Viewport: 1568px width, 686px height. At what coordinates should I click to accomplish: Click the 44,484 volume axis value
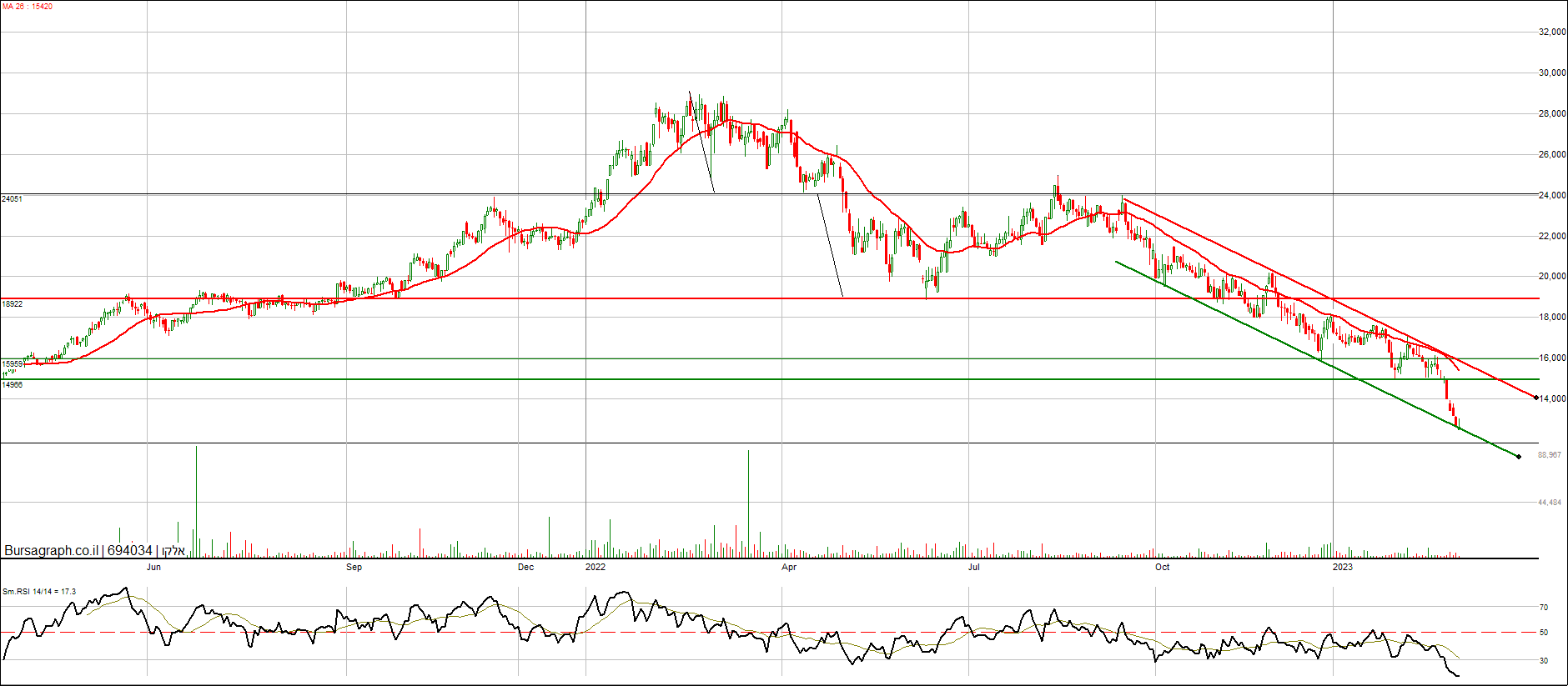pyautogui.click(x=1550, y=503)
